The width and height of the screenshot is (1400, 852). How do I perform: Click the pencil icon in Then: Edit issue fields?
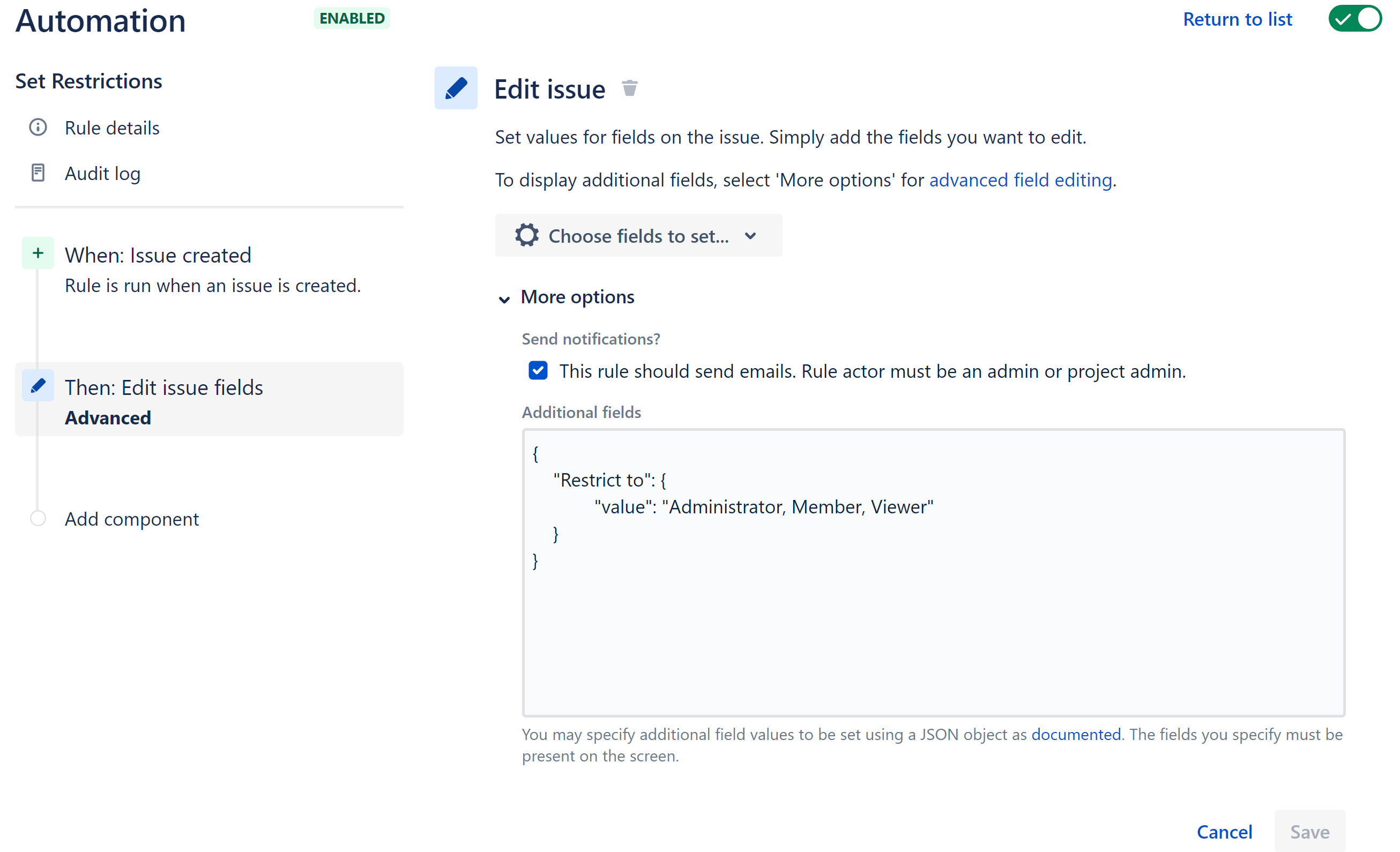(x=38, y=386)
